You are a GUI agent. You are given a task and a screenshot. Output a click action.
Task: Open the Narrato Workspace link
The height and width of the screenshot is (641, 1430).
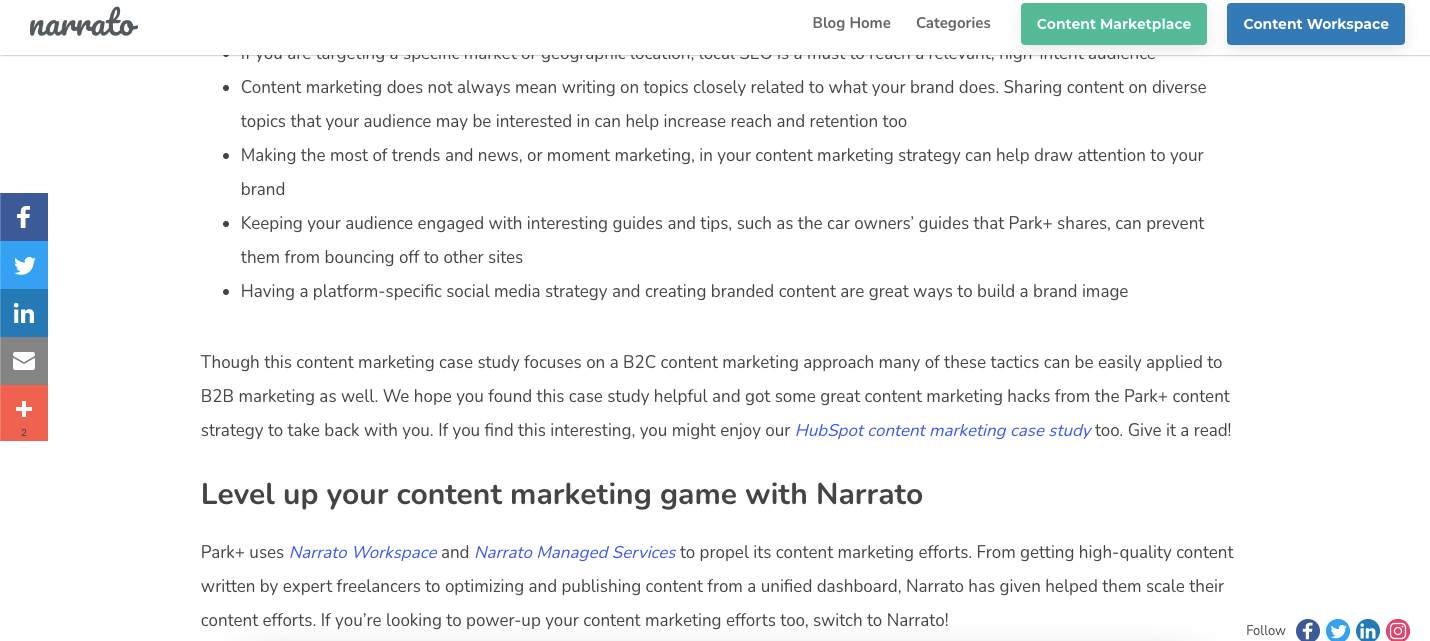coord(363,552)
